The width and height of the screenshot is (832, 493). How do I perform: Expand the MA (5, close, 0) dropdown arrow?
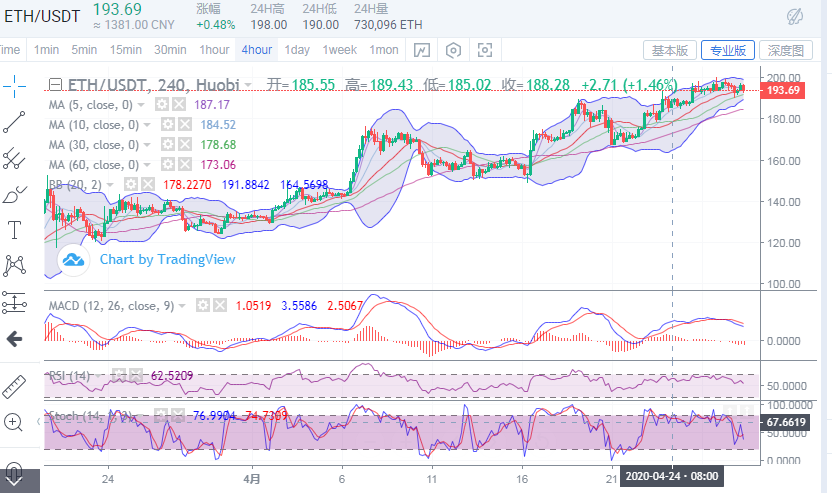point(141,105)
